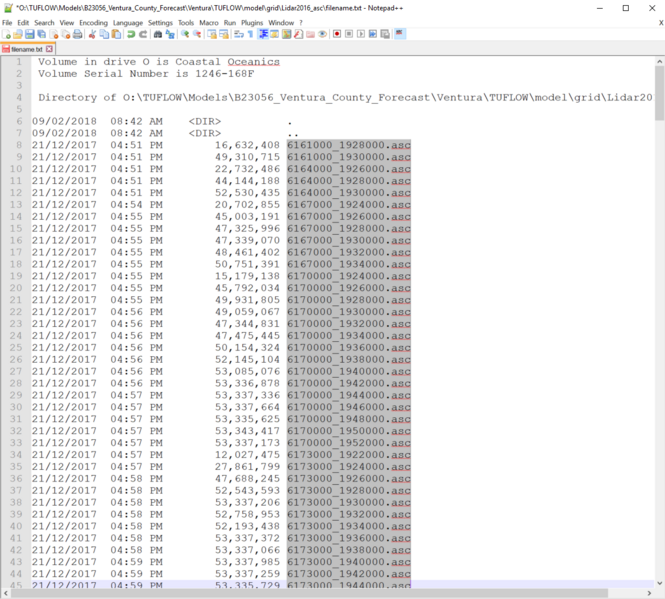
Task: Expand the Encoding menu
Action: pos(93,22)
